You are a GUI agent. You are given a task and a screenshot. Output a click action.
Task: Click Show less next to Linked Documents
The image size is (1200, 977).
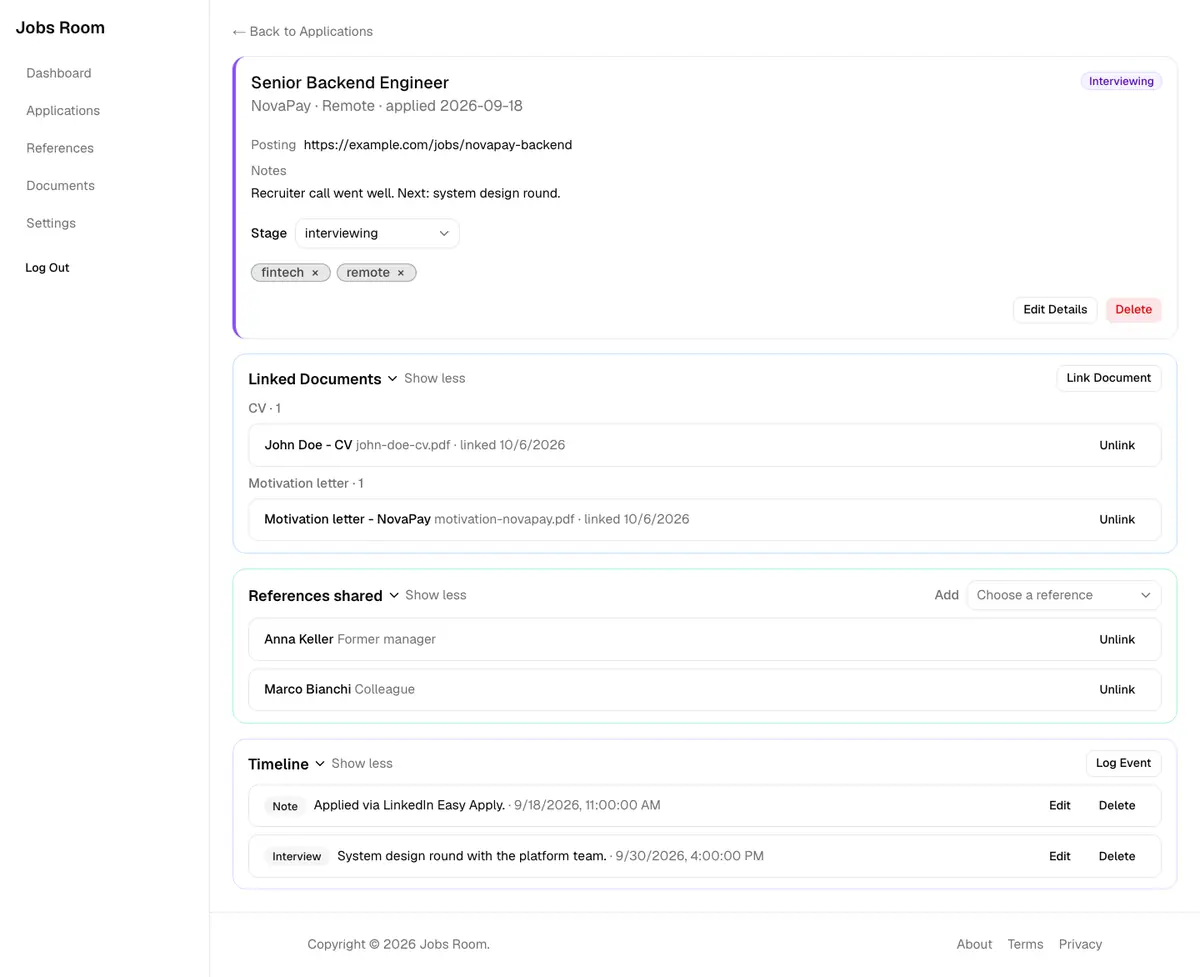click(x=434, y=378)
